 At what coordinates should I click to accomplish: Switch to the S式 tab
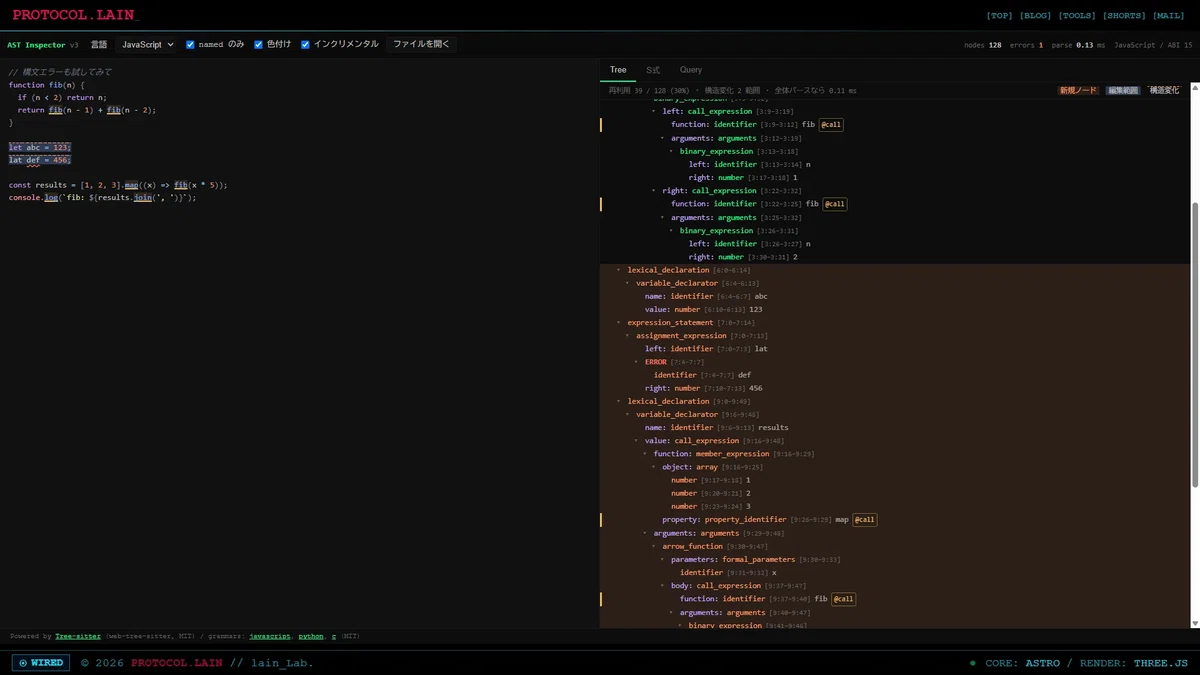click(653, 70)
